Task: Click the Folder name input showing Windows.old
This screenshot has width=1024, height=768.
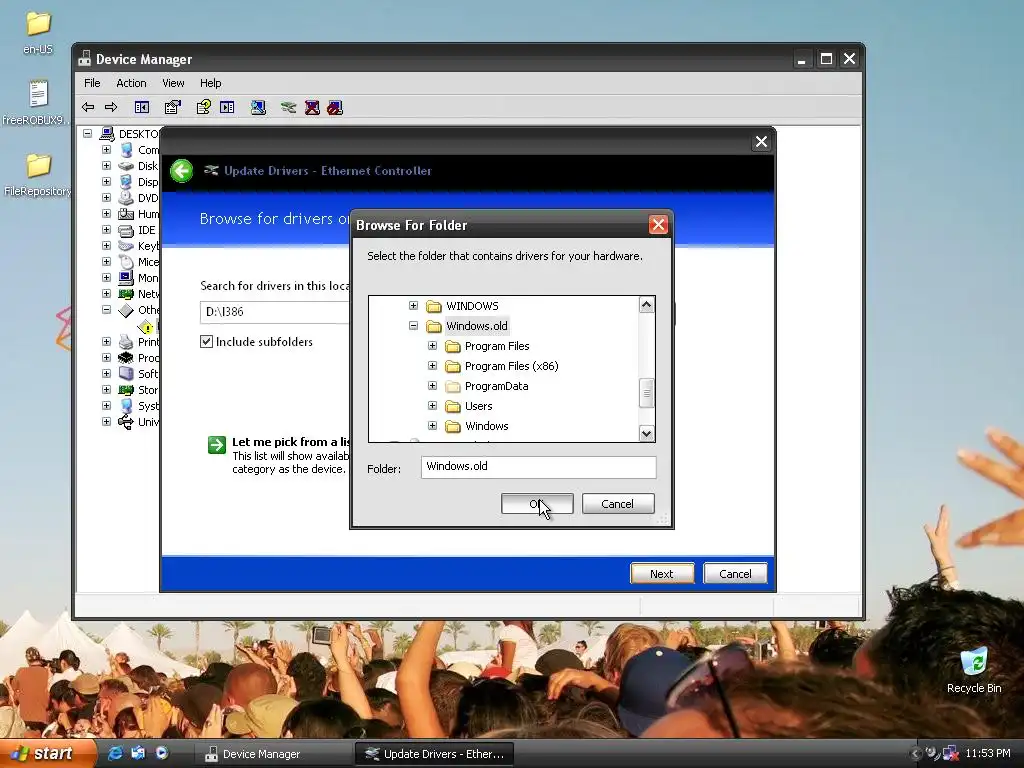Action: (x=538, y=466)
